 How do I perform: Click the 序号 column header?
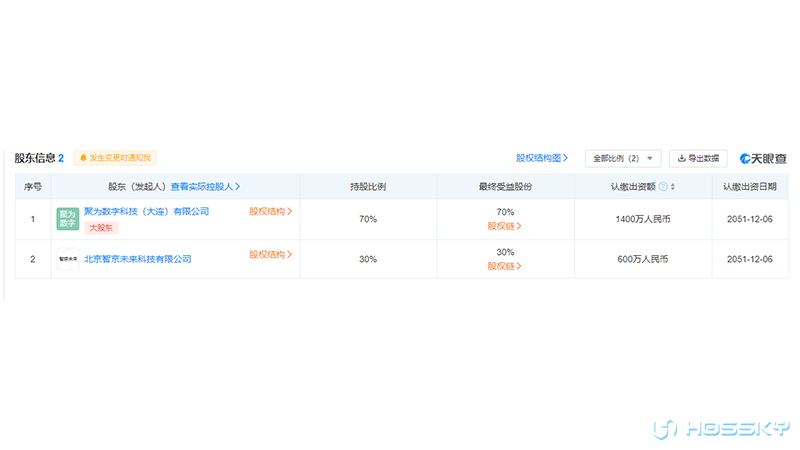(33, 187)
